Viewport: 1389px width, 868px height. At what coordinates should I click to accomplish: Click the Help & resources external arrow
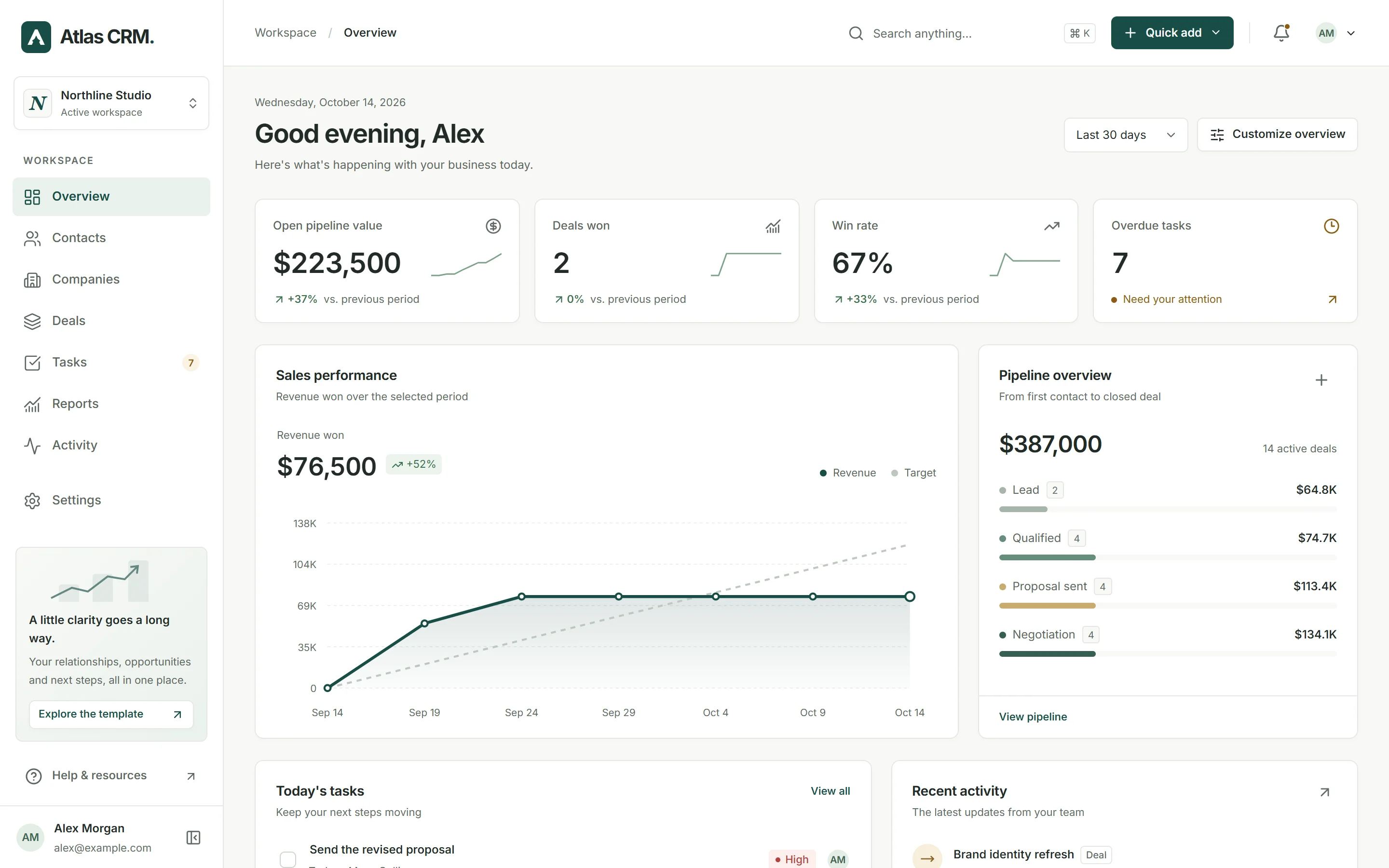[x=191, y=776]
